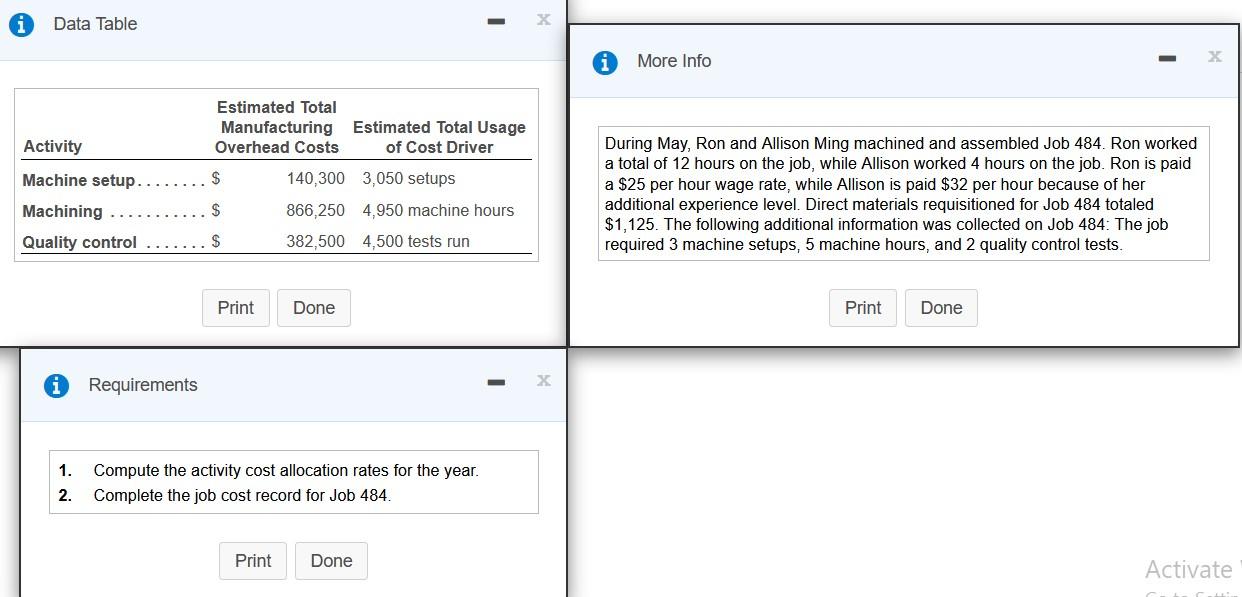Select the More Info title text

click(x=674, y=61)
